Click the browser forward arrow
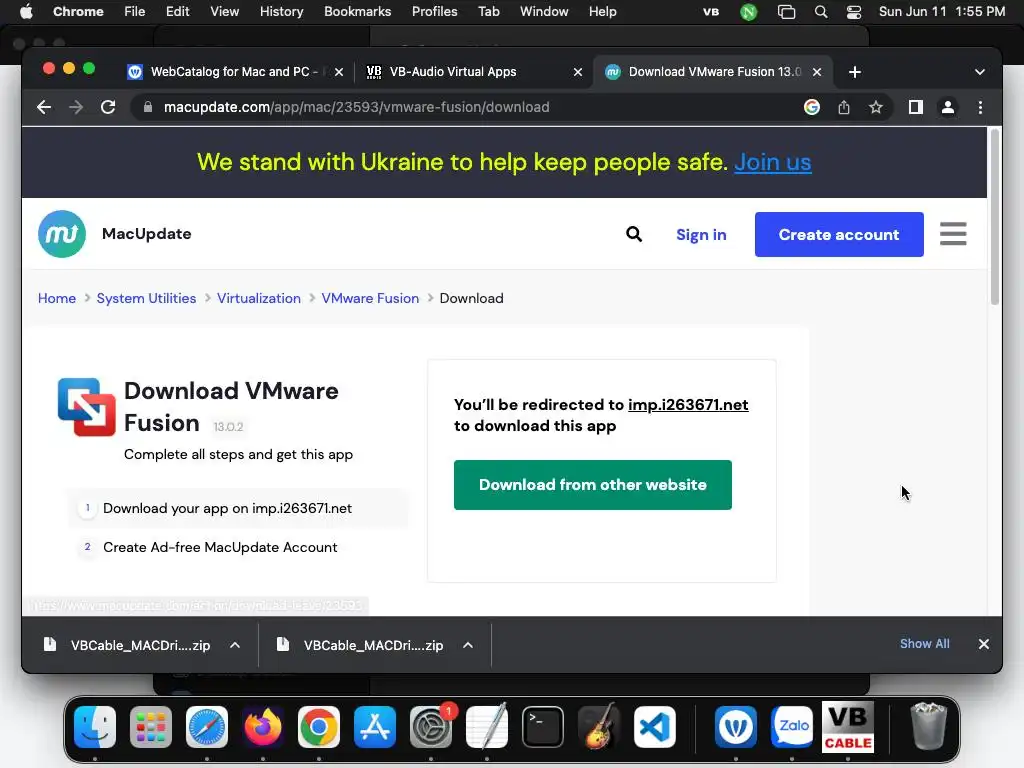1024x768 pixels. (76, 107)
